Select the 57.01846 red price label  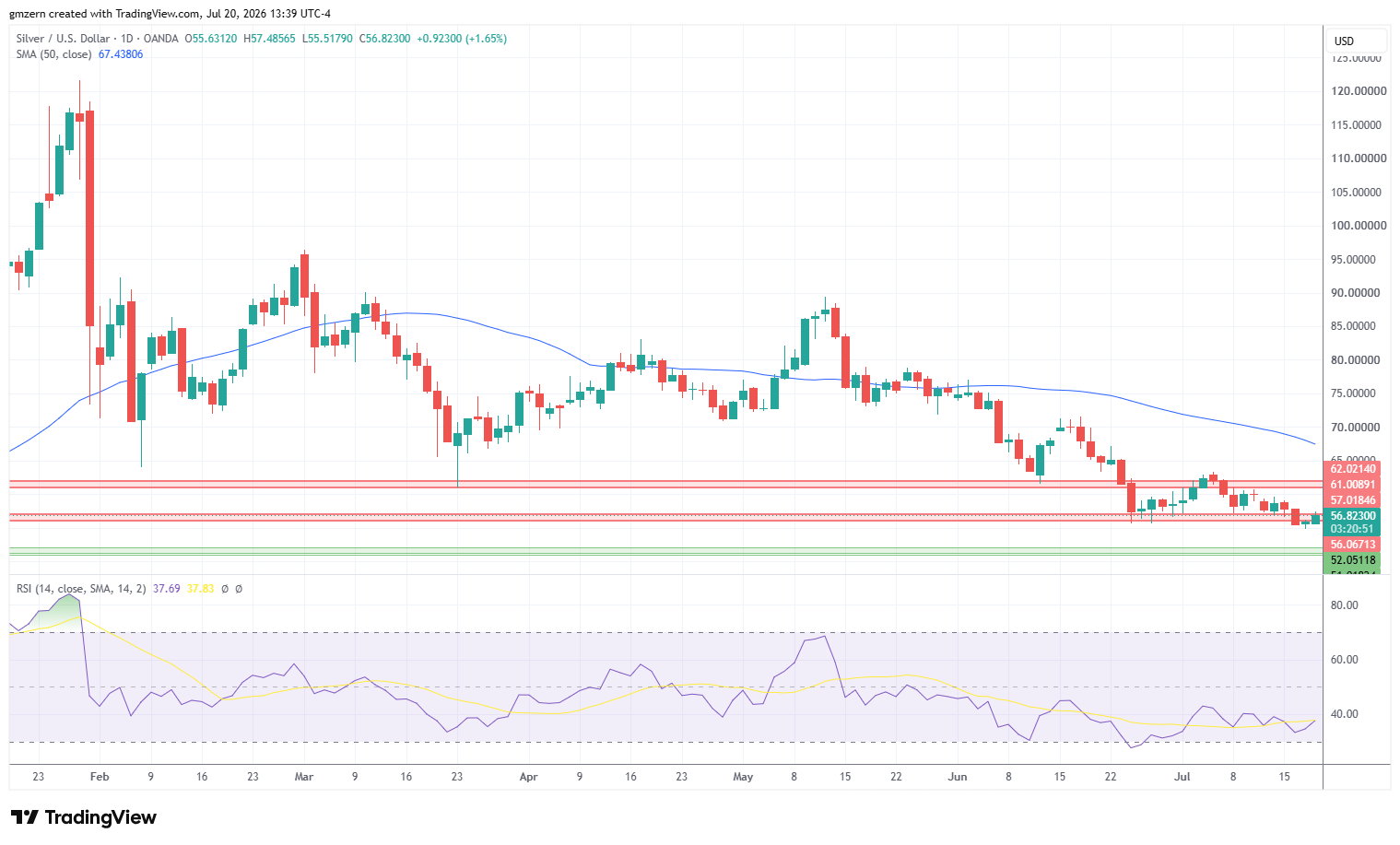pos(1352,500)
